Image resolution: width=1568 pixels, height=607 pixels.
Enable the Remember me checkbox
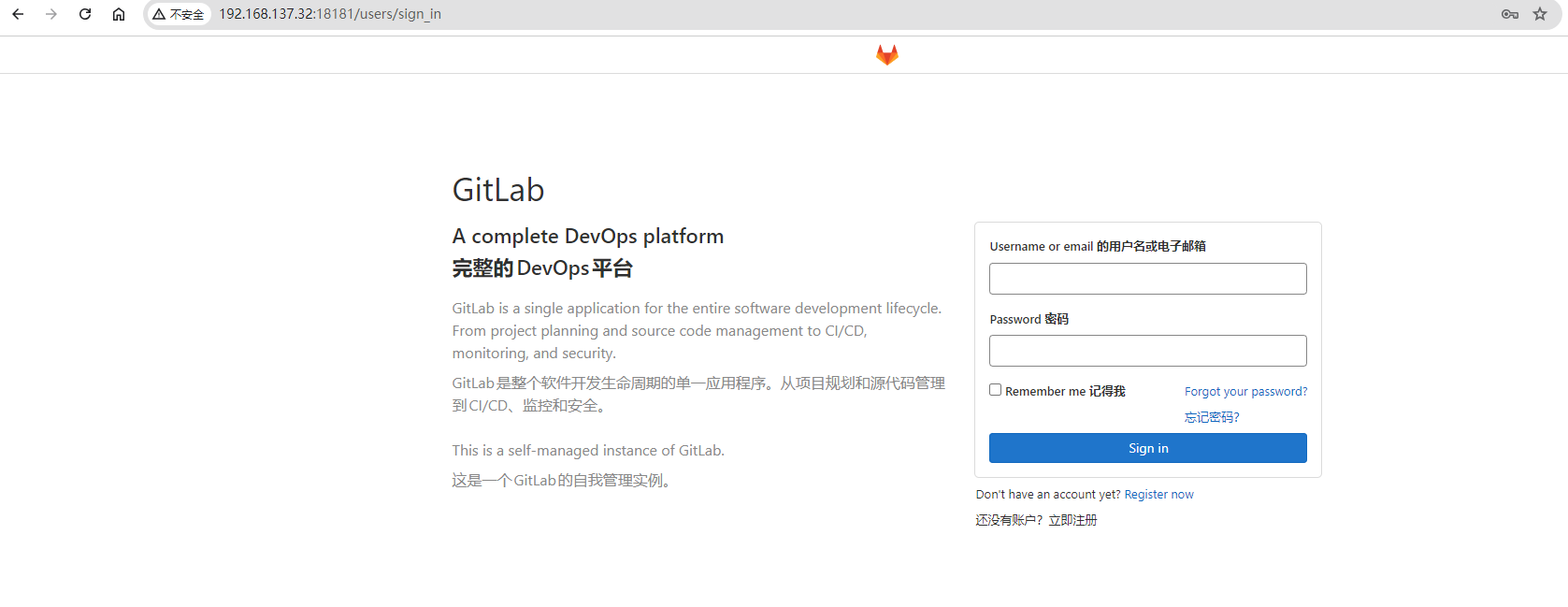pos(995,390)
